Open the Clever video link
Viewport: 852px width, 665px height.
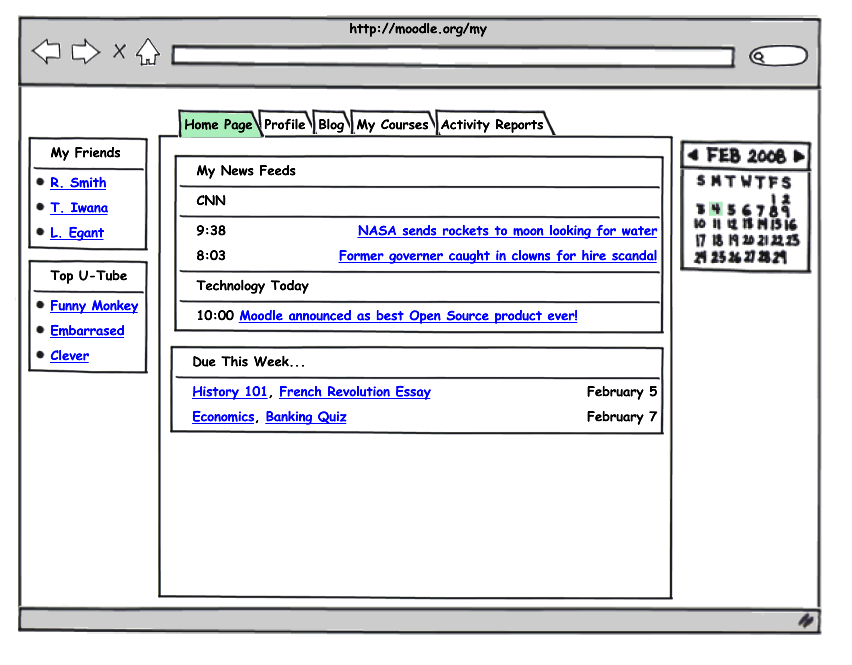click(70, 355)
